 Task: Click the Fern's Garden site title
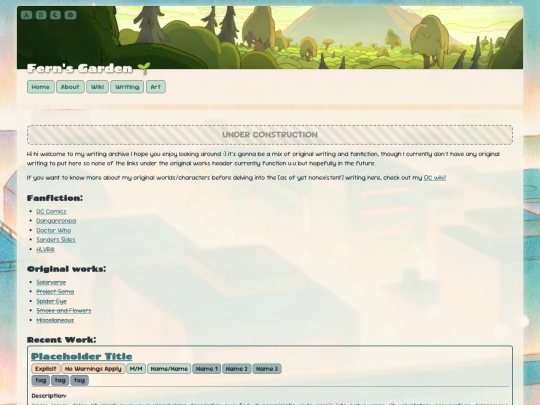tap(80, 68)
